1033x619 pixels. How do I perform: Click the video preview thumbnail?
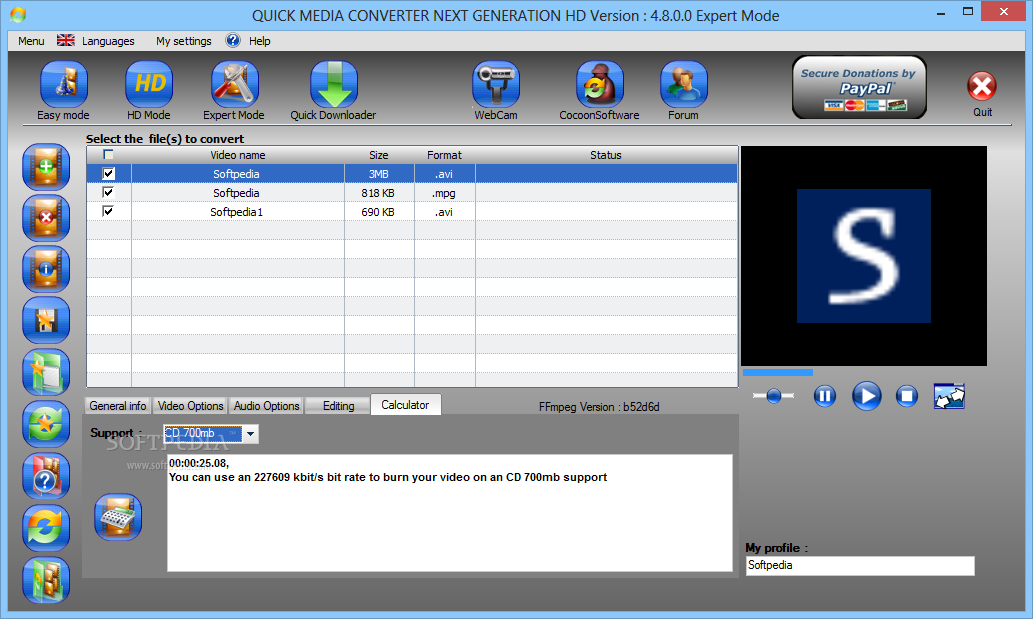point(864,256)
